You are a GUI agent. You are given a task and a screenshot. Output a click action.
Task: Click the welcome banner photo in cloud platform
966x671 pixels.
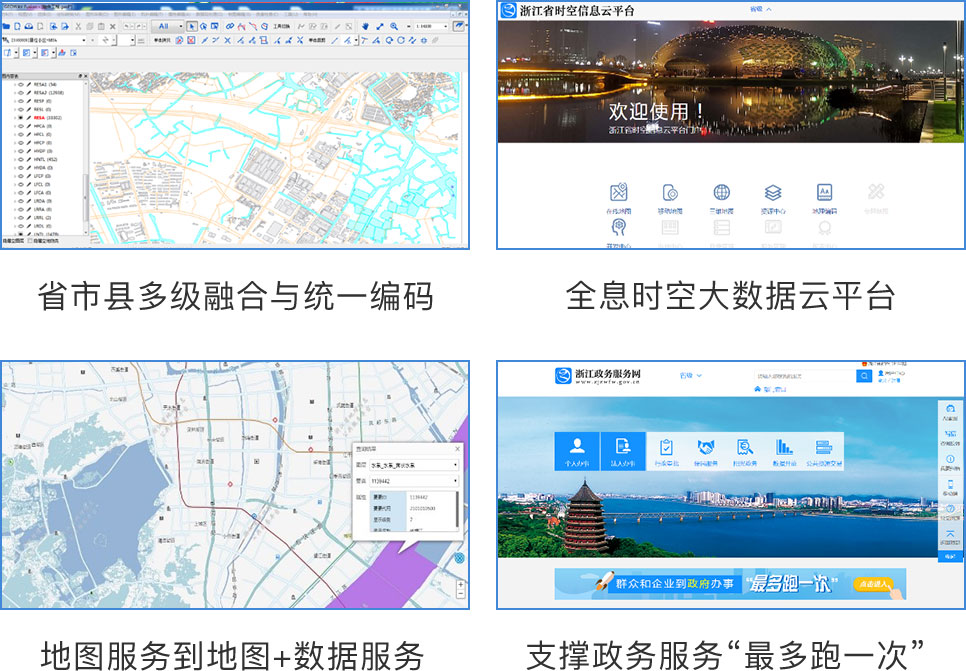pos(731,81)
